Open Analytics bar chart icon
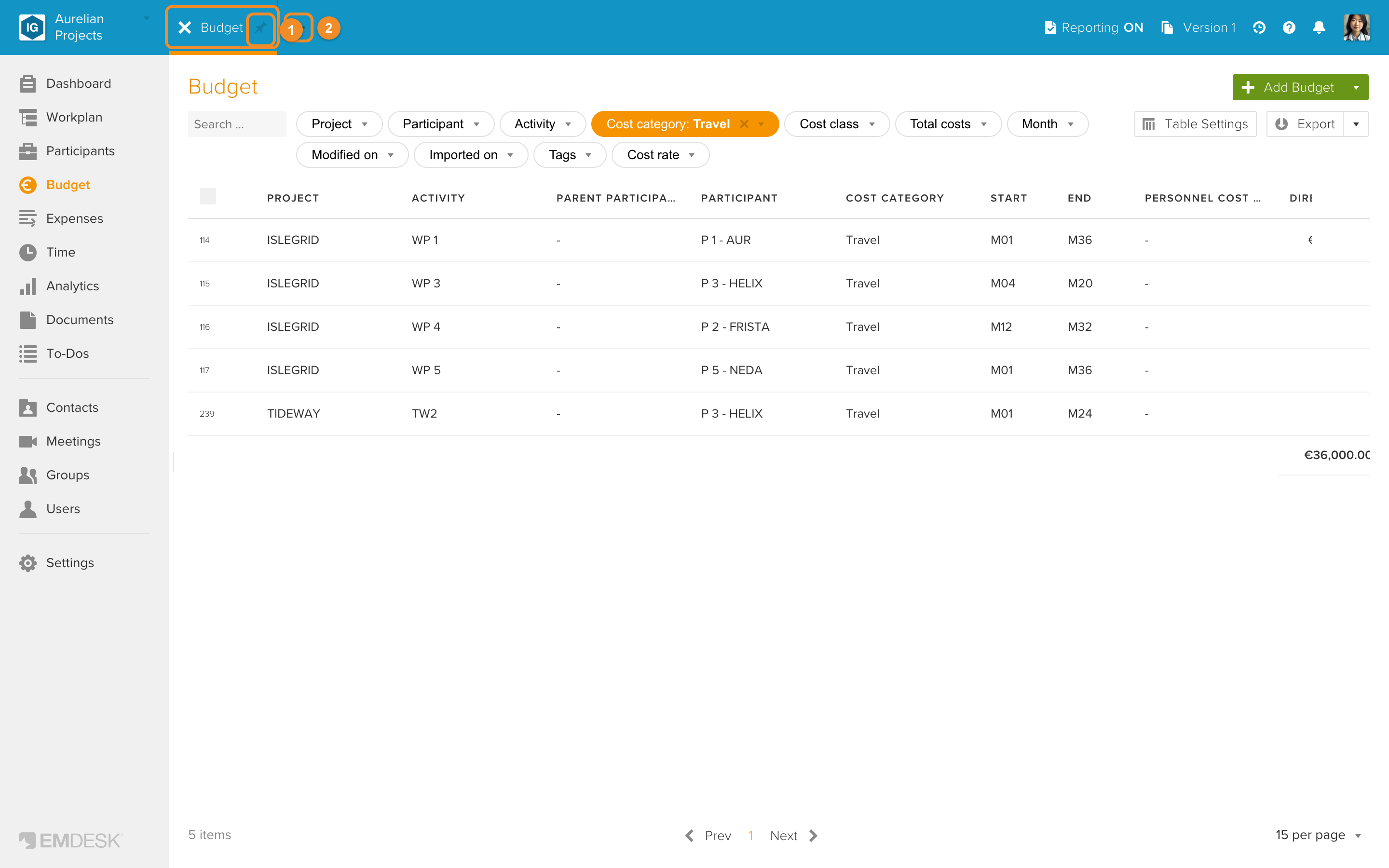 pos(27,286)
